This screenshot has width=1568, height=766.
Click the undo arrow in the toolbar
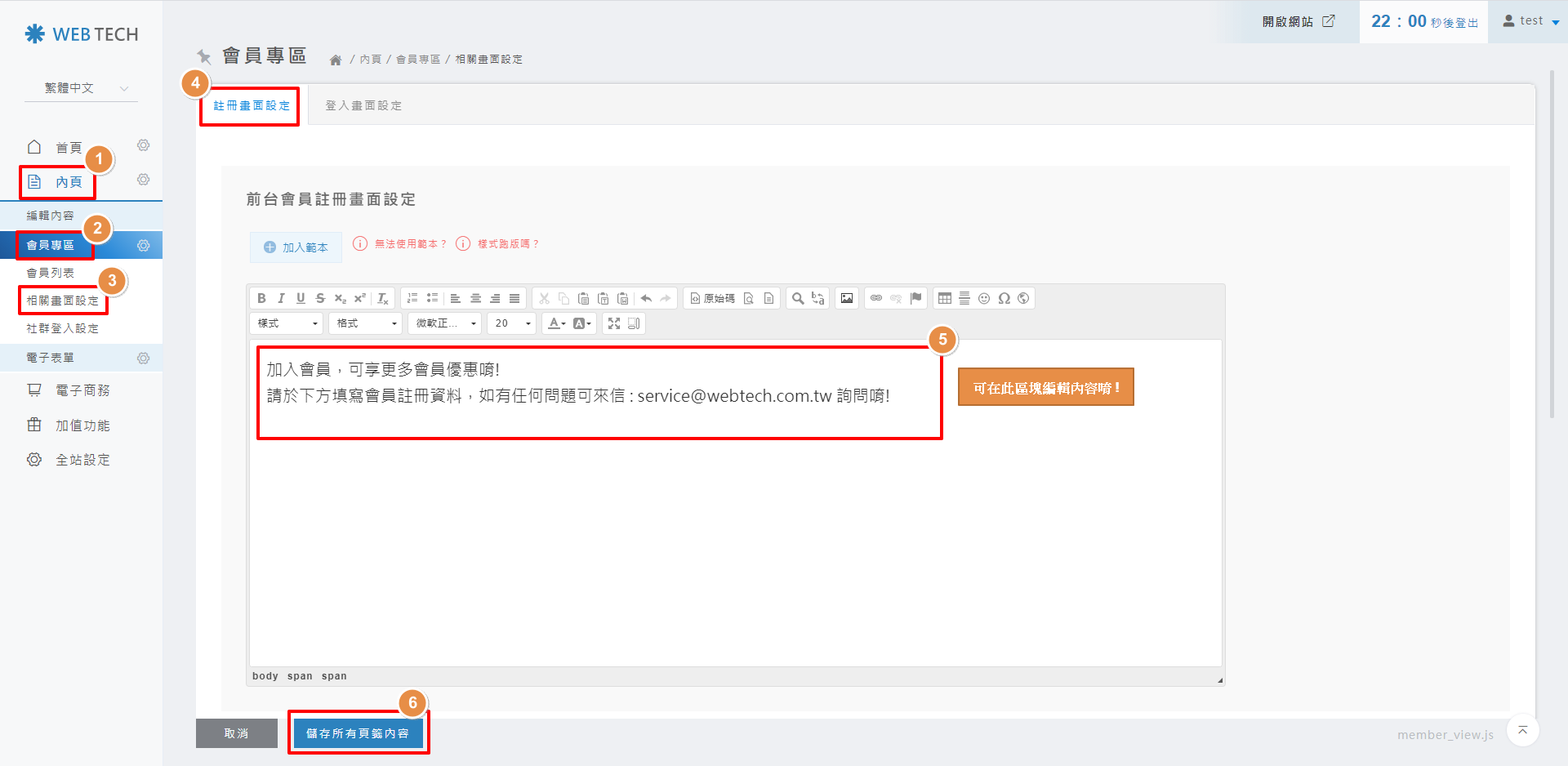pyautogui.click(x=646, y=298)
